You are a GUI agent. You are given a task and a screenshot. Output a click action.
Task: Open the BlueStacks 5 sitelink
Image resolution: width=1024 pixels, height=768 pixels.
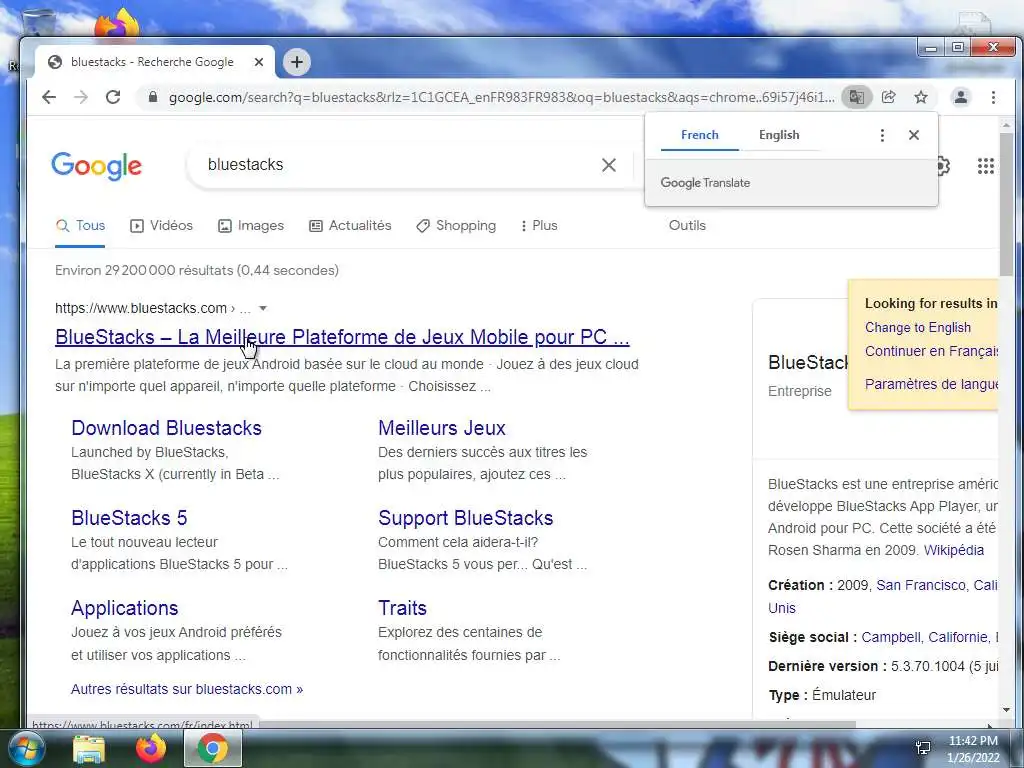(x=129, y=519)
